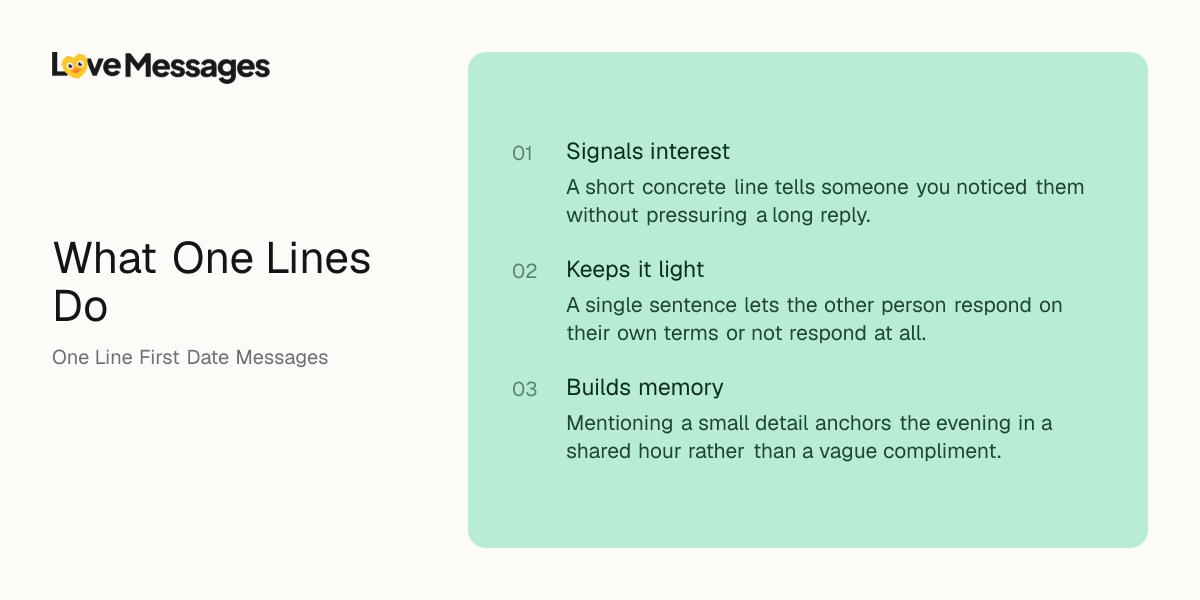This screenshot has width=1200, height=600.
Task: Click the Love Messages logo
Action: (x=161, y=67)
